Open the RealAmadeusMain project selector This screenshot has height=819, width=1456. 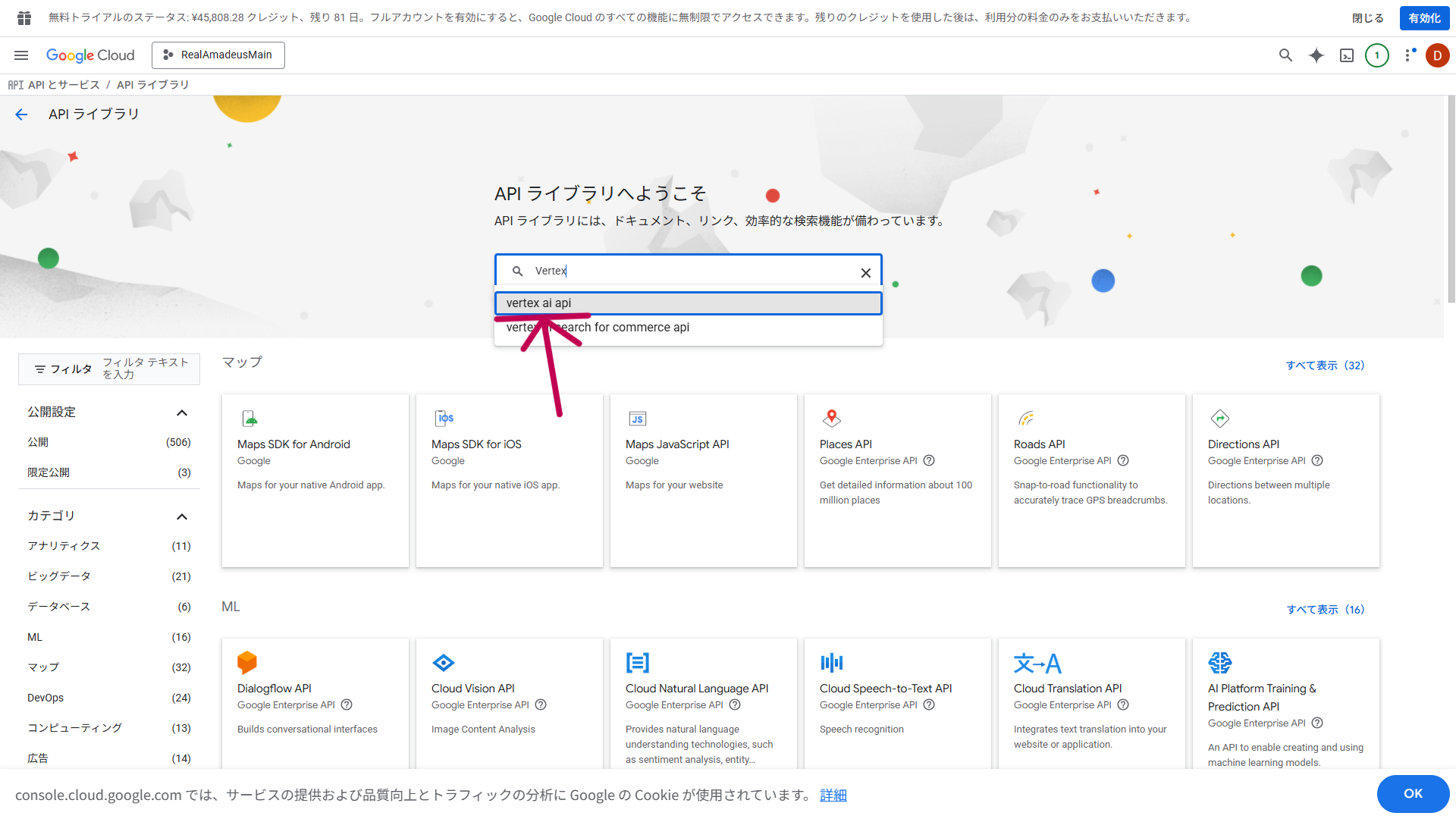[218, 55]
